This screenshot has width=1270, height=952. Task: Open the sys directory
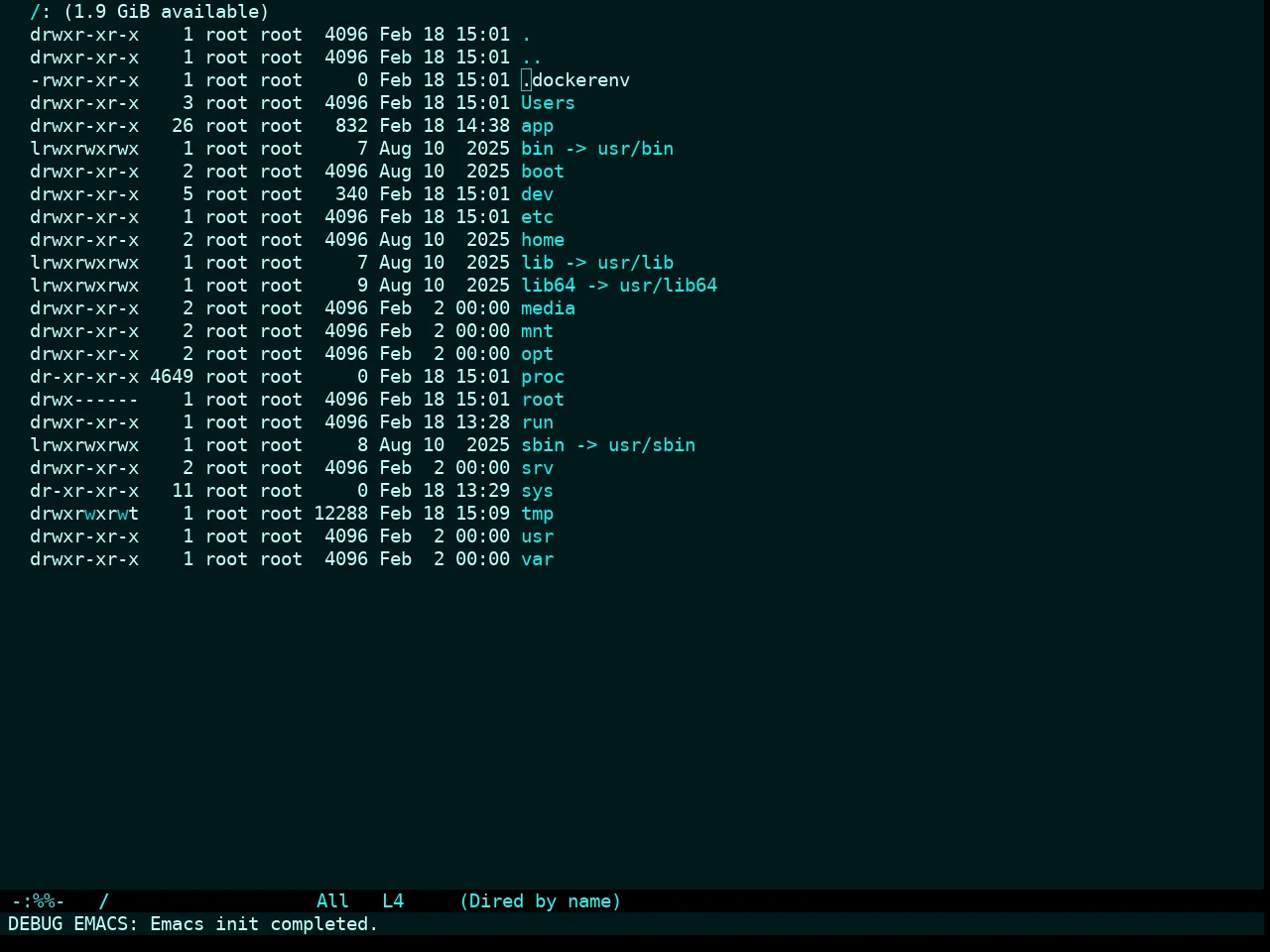[537, 491]
